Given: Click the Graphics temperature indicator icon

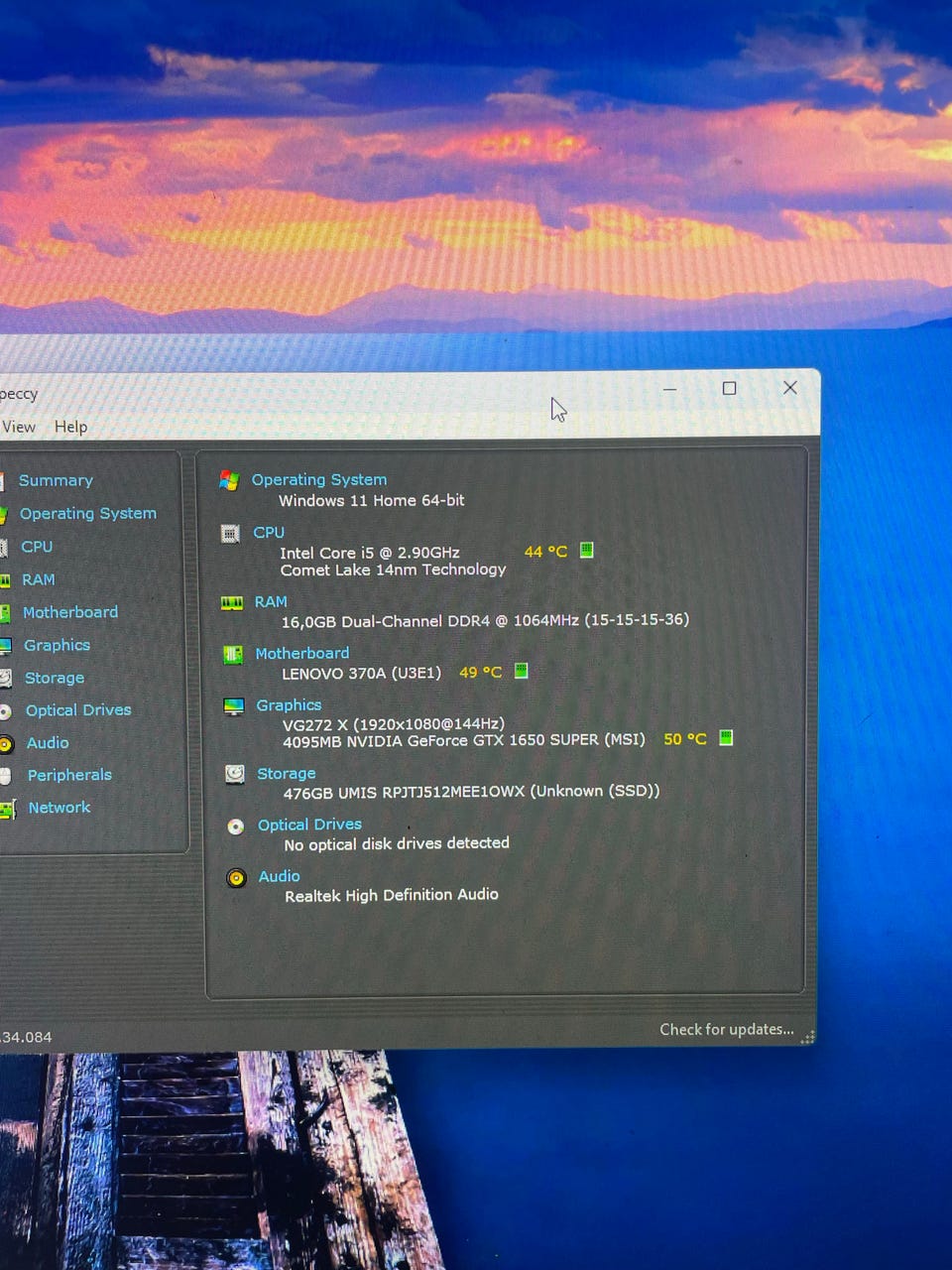Looking at the screenshot, I should pyautogui.click(x=726, y=737).
